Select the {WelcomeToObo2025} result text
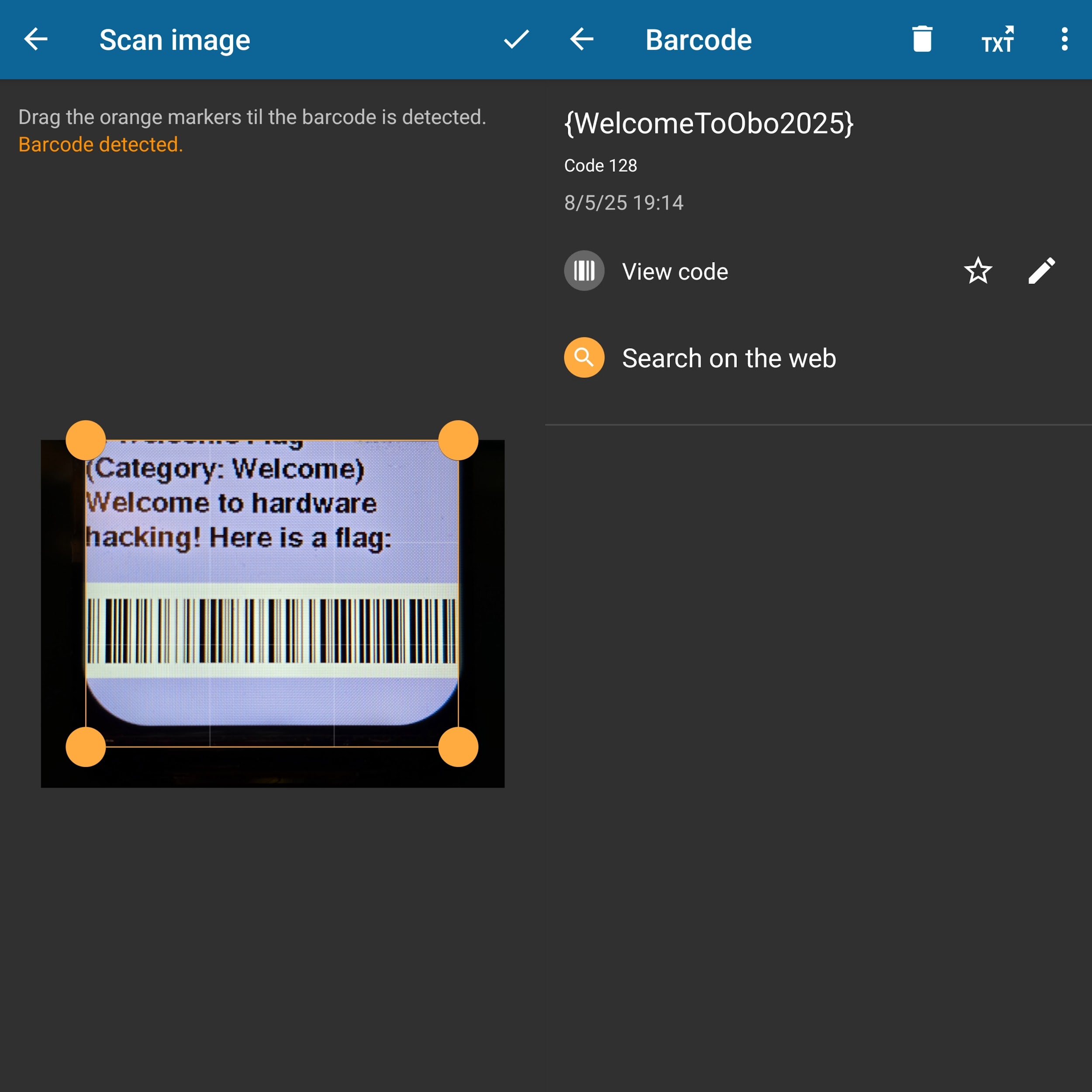This screenshot has height=1092, width=1092. click(x=709, y=123)
